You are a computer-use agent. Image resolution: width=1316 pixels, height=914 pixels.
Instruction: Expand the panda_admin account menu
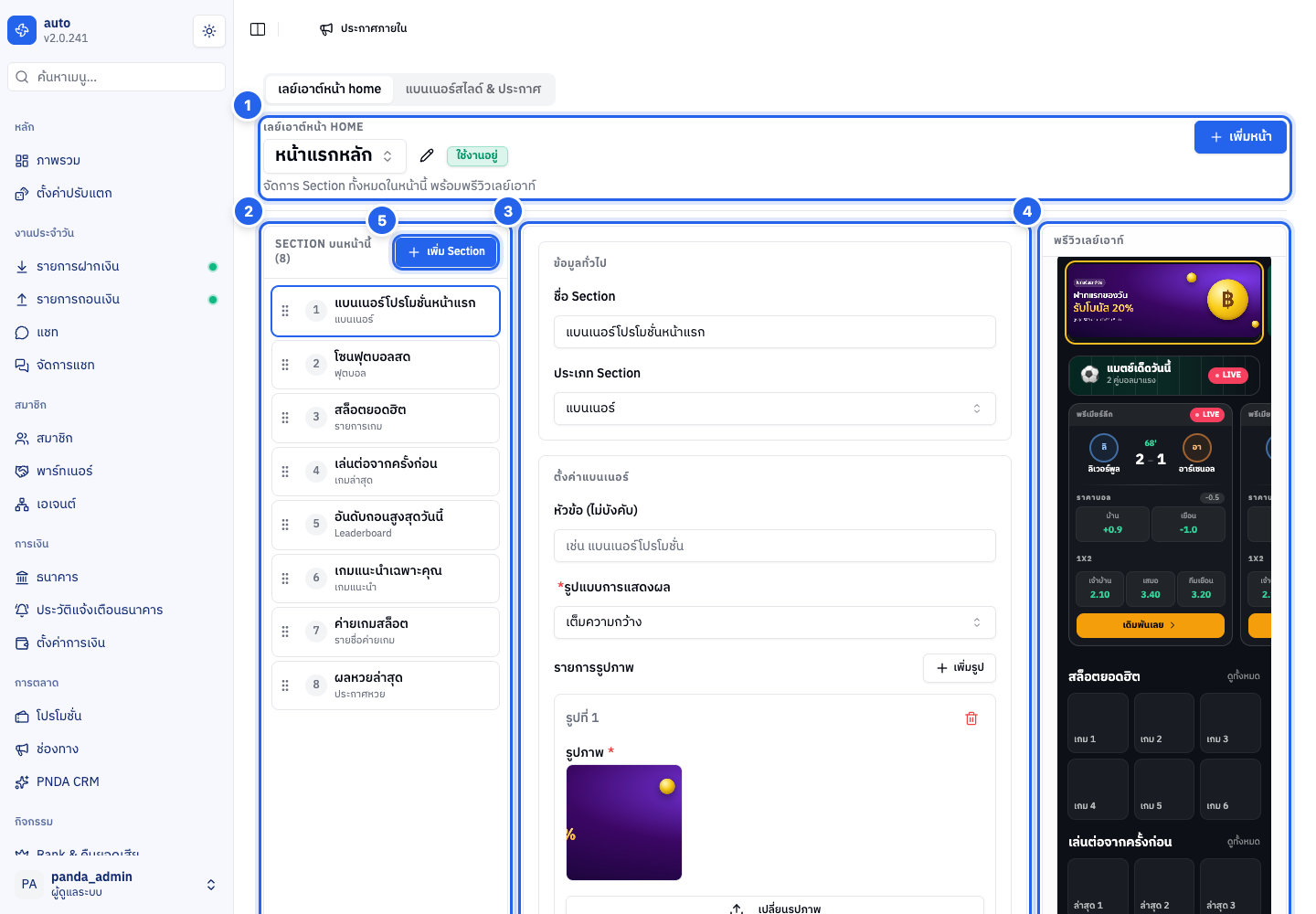click(x=117, y=884)
